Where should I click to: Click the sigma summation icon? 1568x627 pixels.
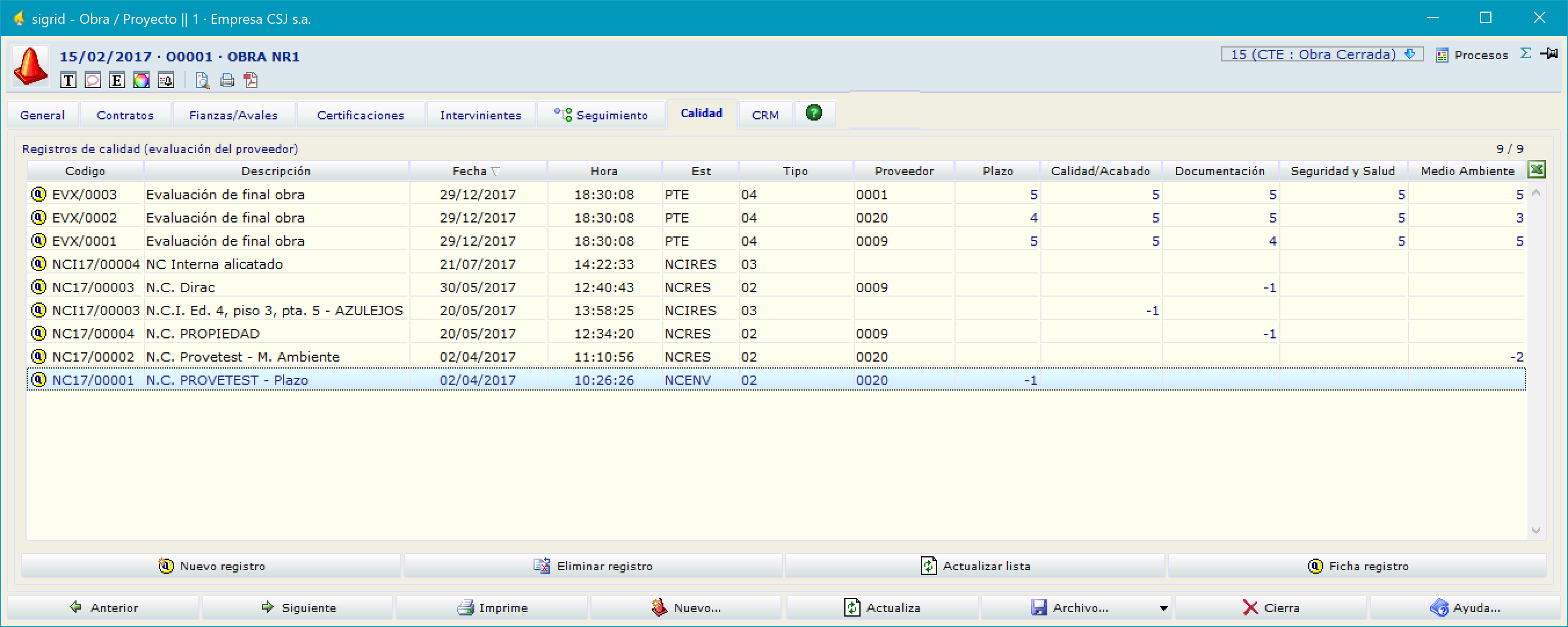pyautogui.click(x=1526, y=53)
